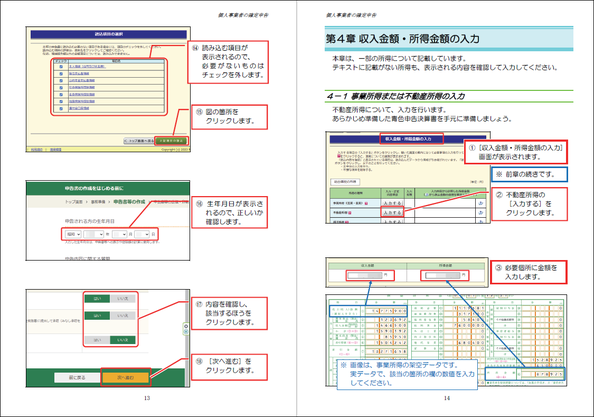
Task: Click the トップ画面へ戻る button
Action: pos(139,141)
